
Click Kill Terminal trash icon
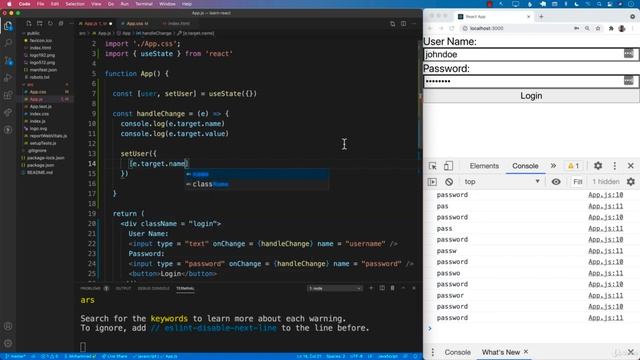[x=393, y=288]
